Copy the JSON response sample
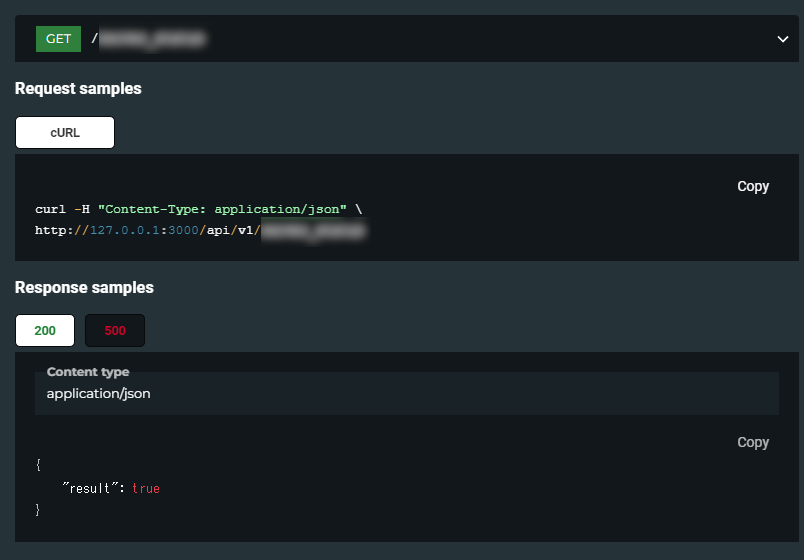Screen dimensions: 804x560 point(752,442)
